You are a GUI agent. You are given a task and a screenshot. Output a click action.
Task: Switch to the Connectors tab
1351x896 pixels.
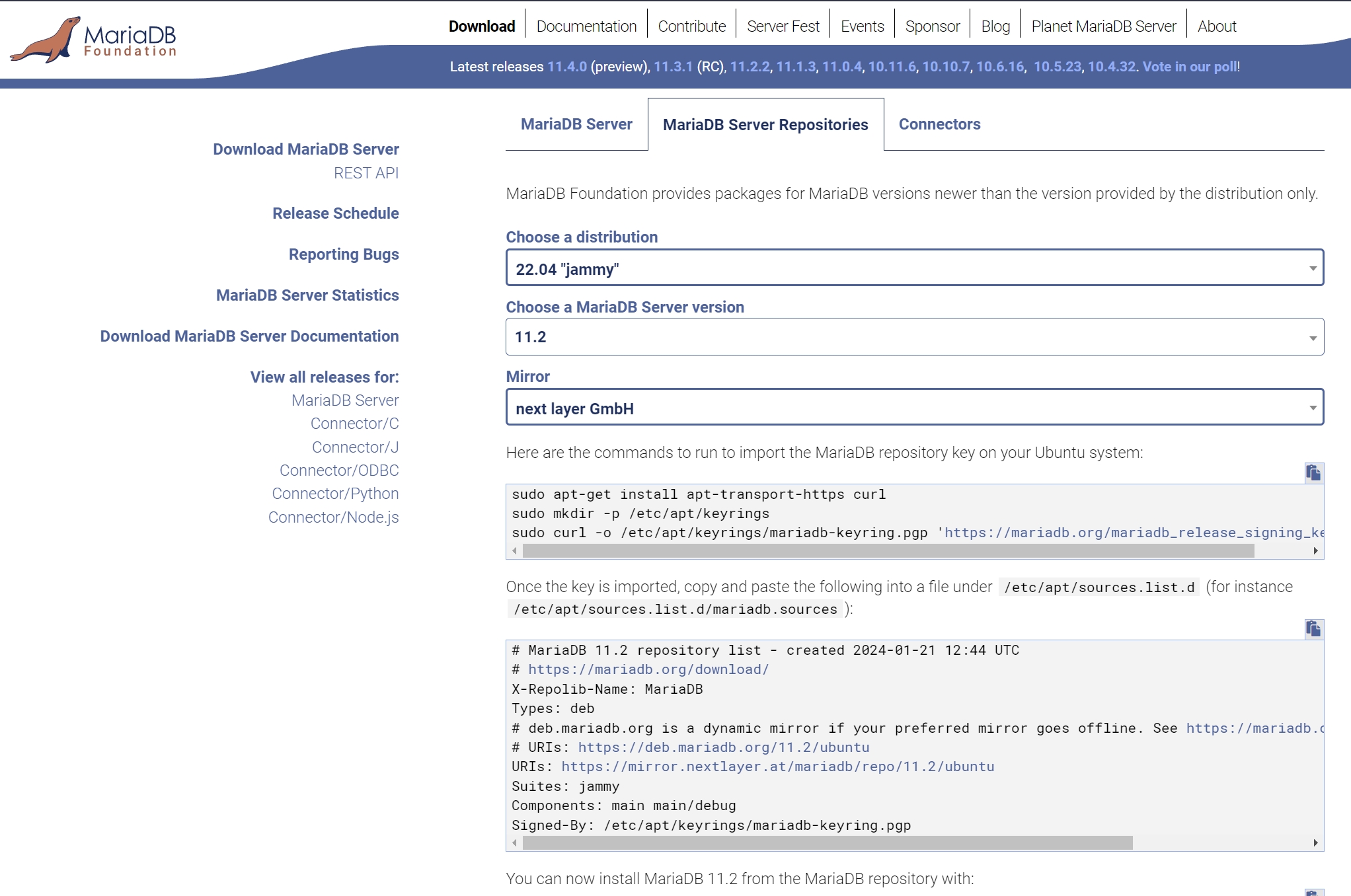(939, 124)
